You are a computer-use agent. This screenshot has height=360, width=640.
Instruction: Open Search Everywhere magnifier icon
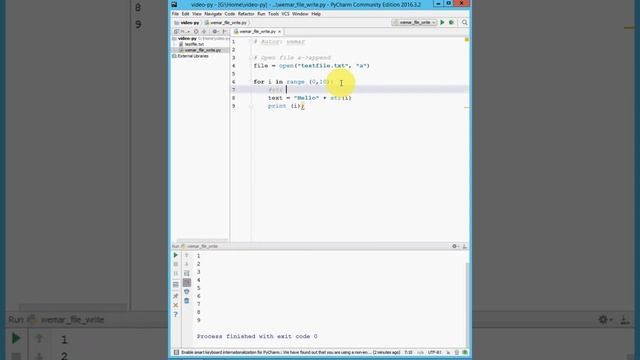tap(464, 22)
